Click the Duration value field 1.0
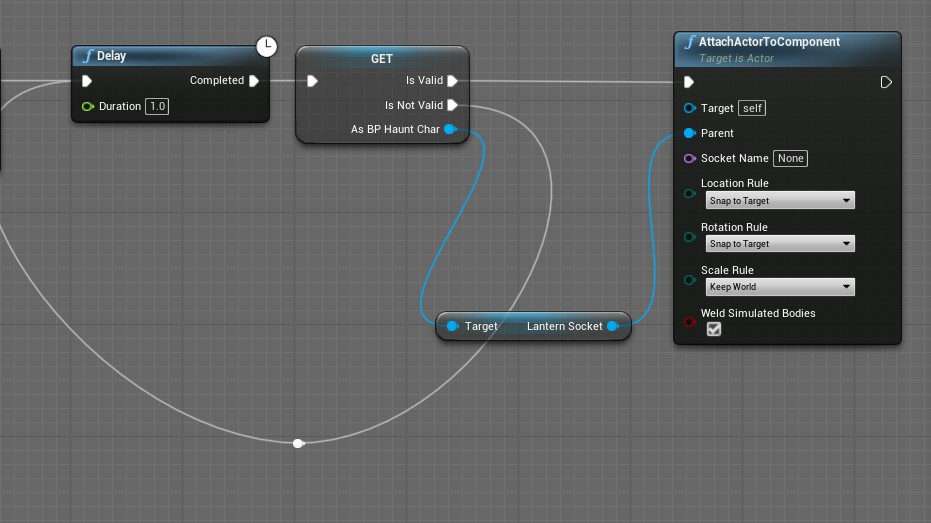The width and height of the screenshot is (931, 523). (158, 106)
